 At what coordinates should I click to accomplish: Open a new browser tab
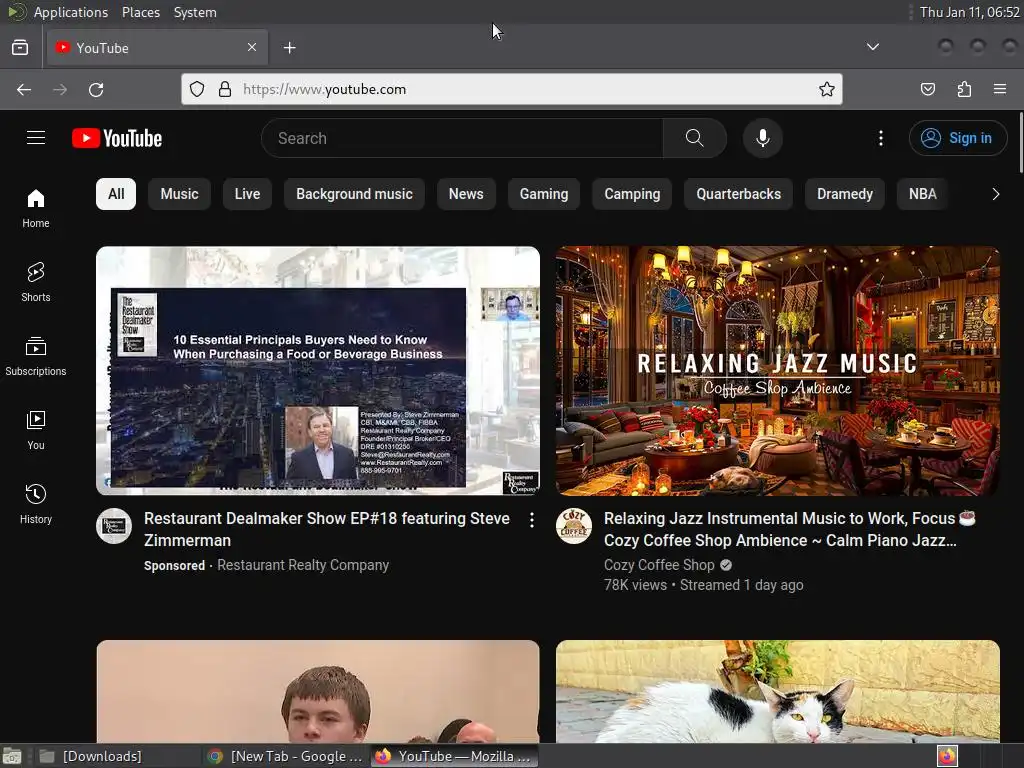pos(289,48)
